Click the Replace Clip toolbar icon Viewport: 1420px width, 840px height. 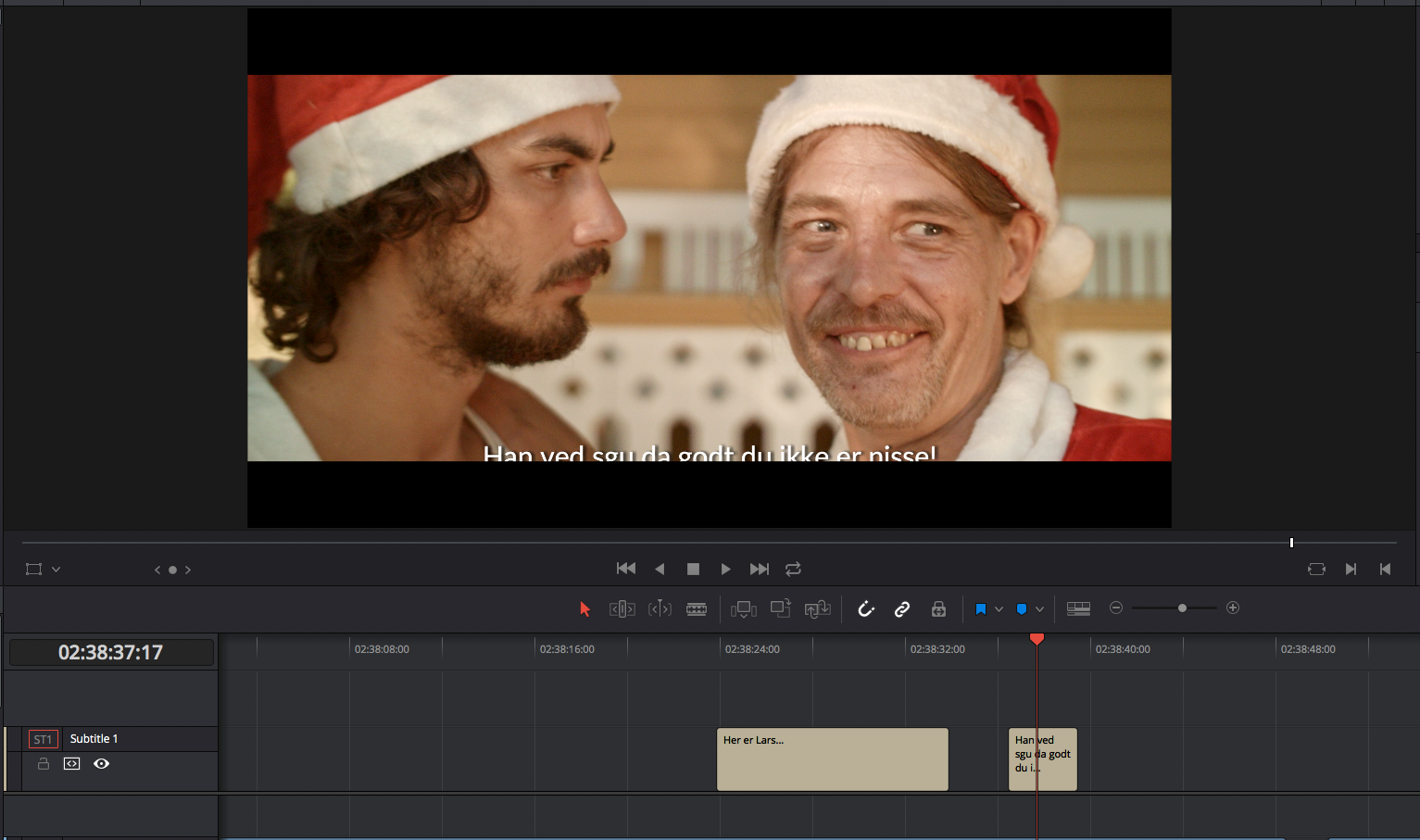click(817, 608)
